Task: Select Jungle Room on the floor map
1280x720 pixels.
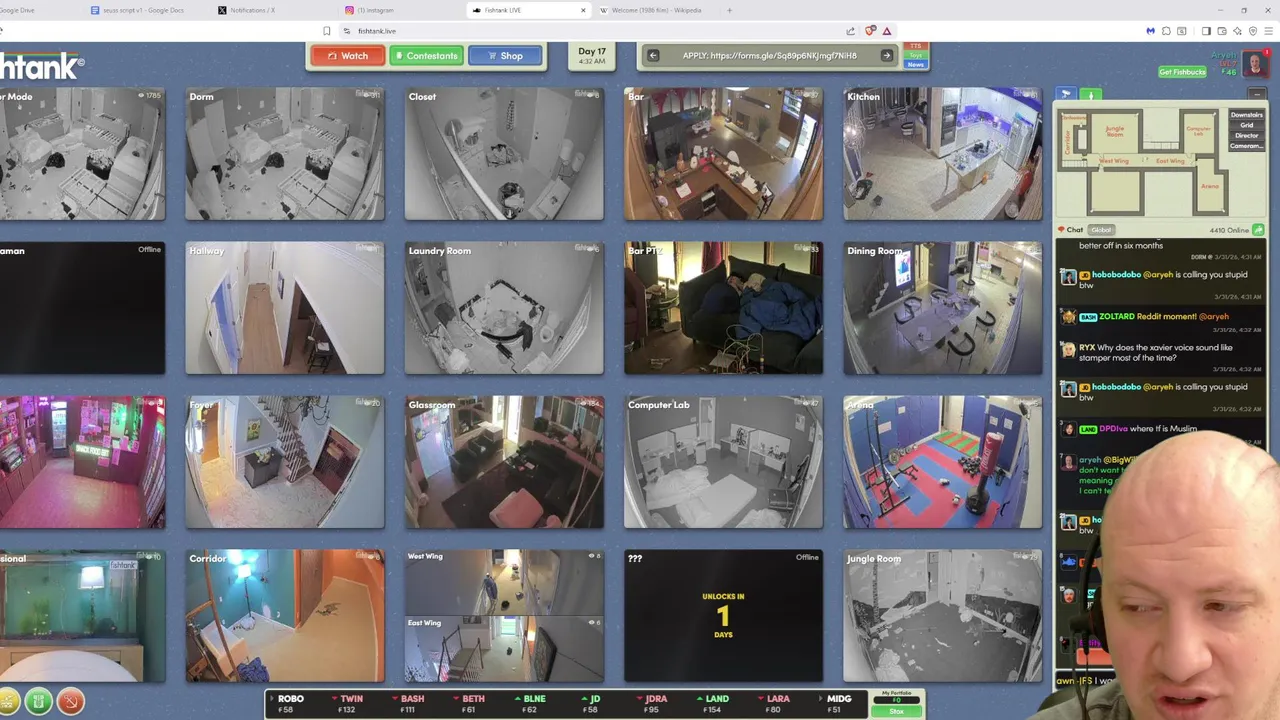Action: [1115, 130]
